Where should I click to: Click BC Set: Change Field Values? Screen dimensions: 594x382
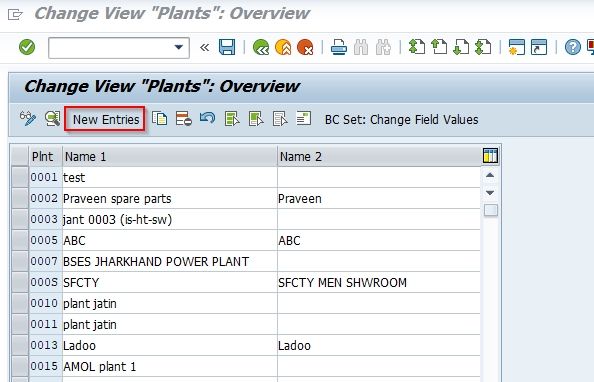coord(401,120)
